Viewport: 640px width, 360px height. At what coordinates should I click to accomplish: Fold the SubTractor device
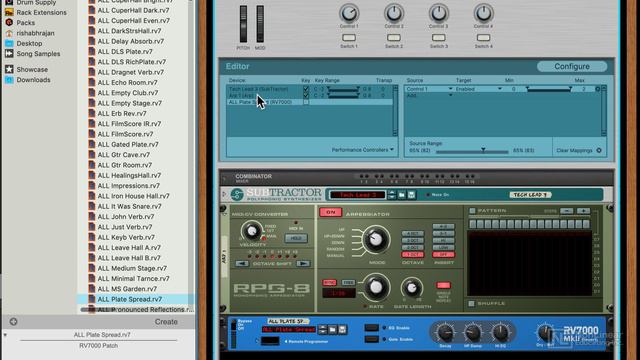point(224,194)
